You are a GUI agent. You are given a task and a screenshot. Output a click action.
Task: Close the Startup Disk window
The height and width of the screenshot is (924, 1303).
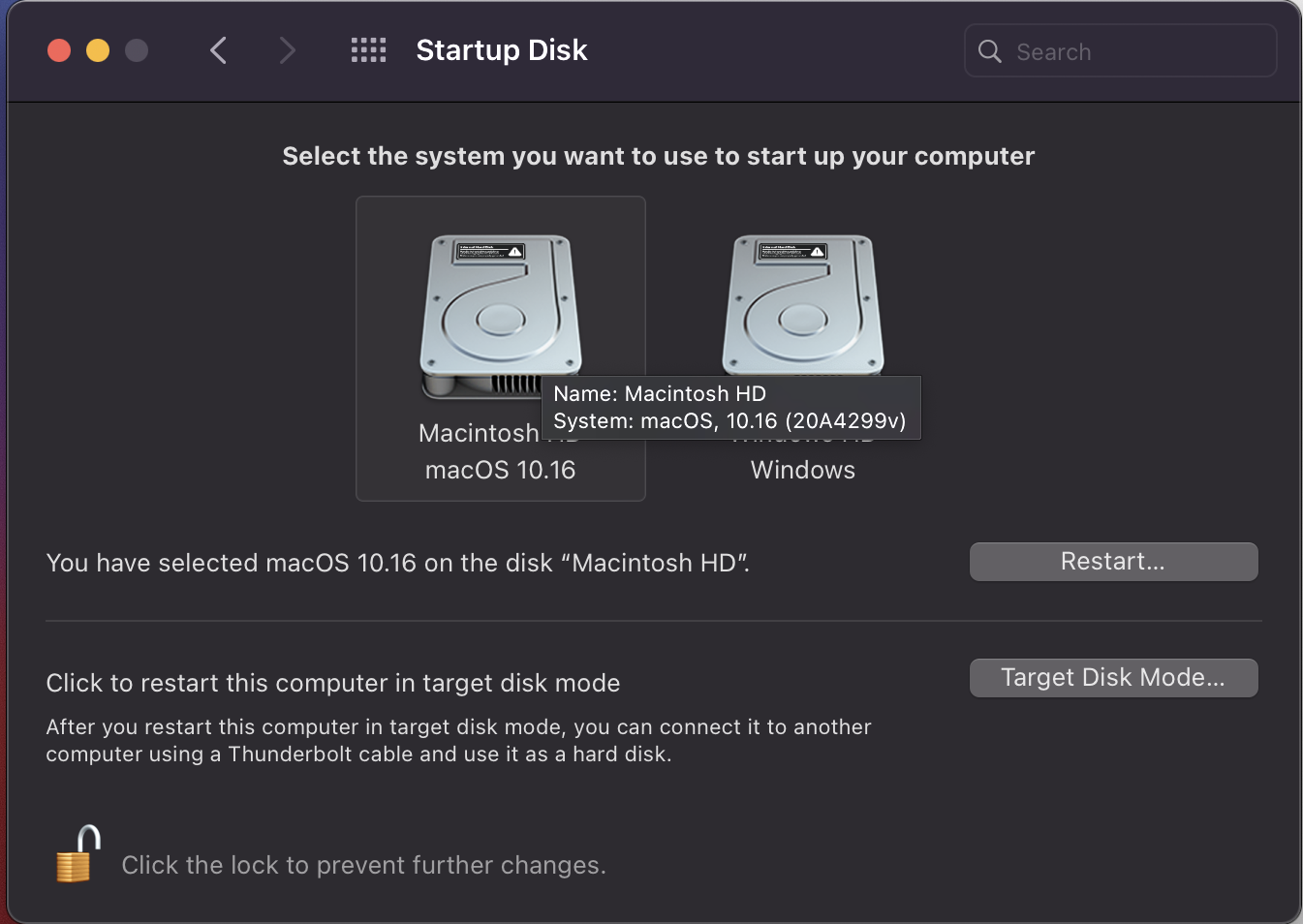click(59, 50)
